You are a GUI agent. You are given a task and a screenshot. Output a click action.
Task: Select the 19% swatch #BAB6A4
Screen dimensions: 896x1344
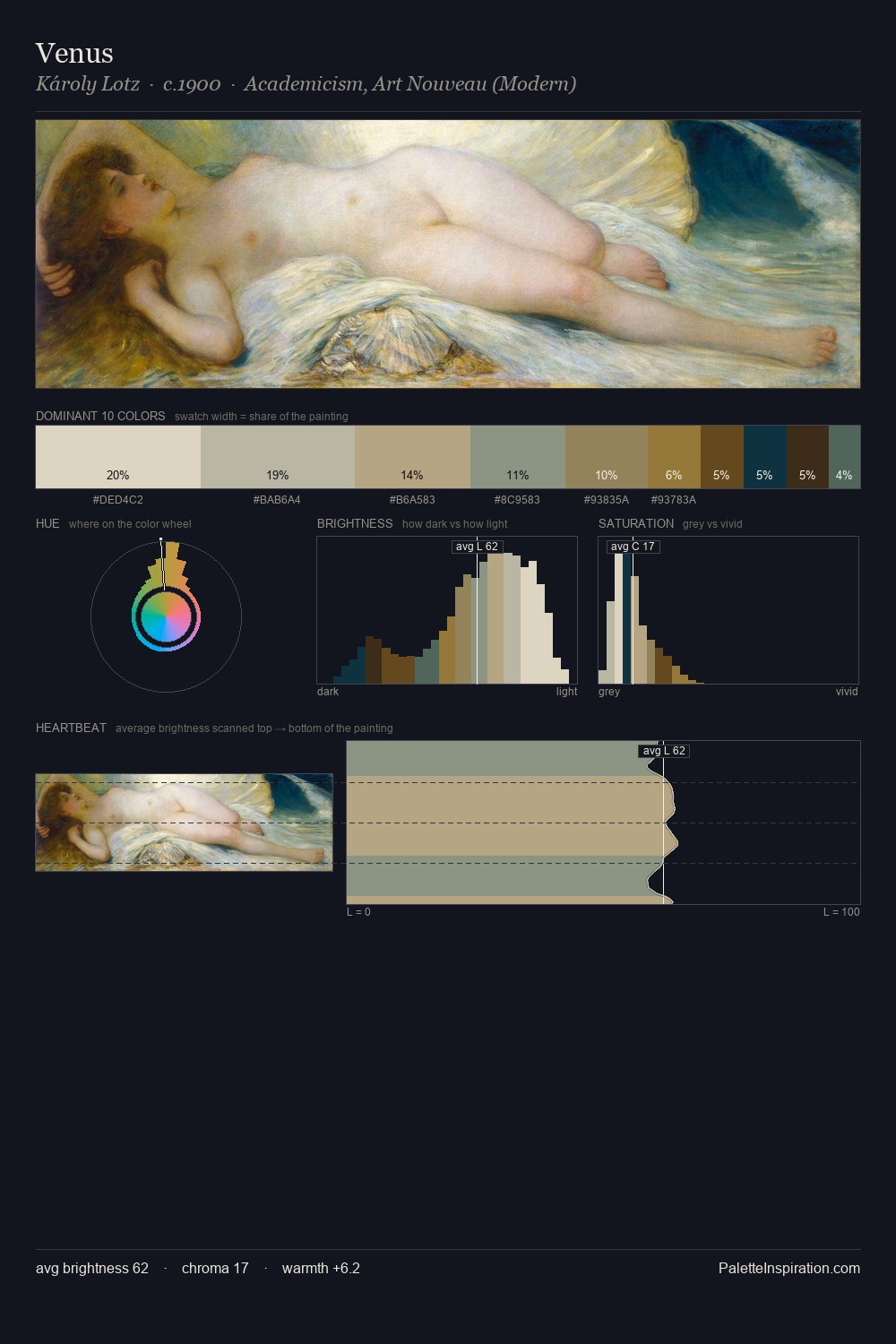pos(278,457)
